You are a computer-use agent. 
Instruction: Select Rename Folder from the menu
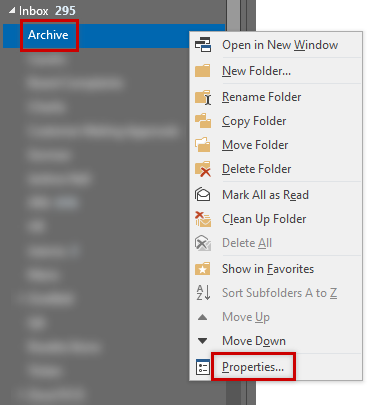point(262,97)
